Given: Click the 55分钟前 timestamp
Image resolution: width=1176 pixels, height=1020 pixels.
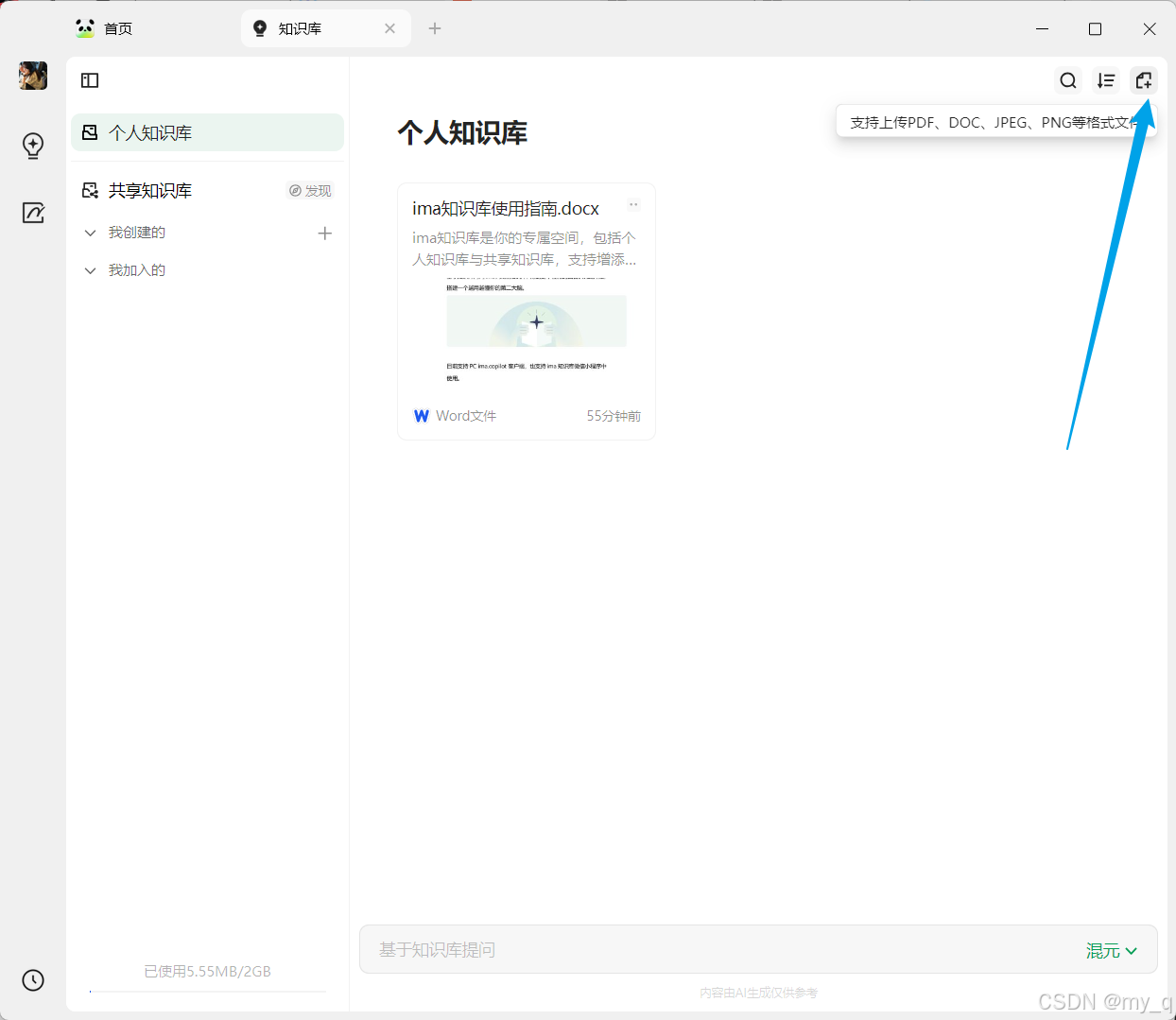Looking at the screenshot, I should (x=614, y=416).
